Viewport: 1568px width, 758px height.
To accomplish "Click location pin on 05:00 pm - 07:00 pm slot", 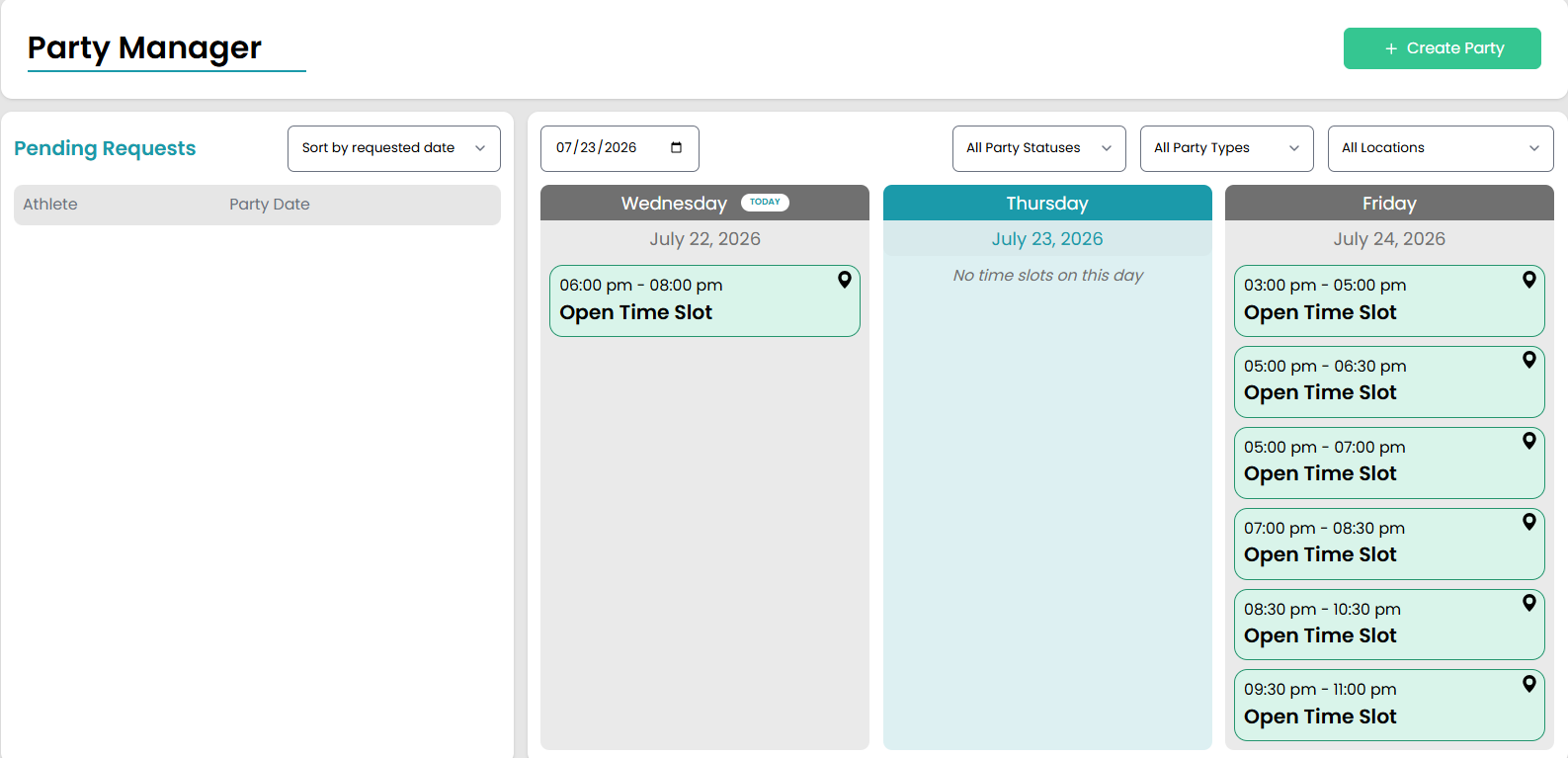I will tap(1529, 441).
